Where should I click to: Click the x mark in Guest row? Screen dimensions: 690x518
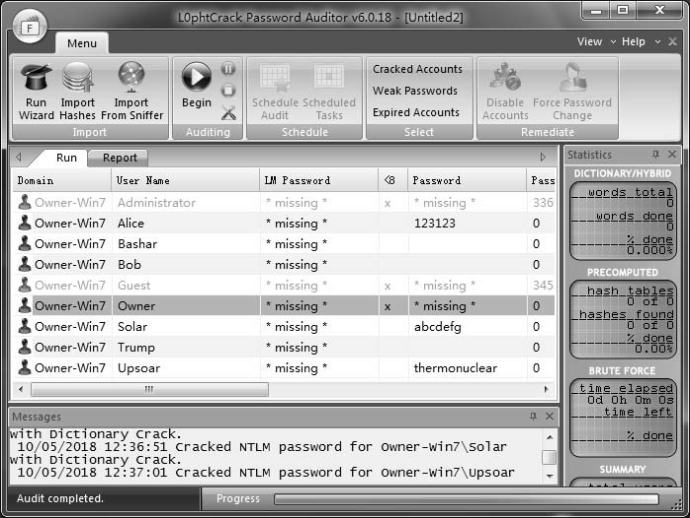click(387, 286)
